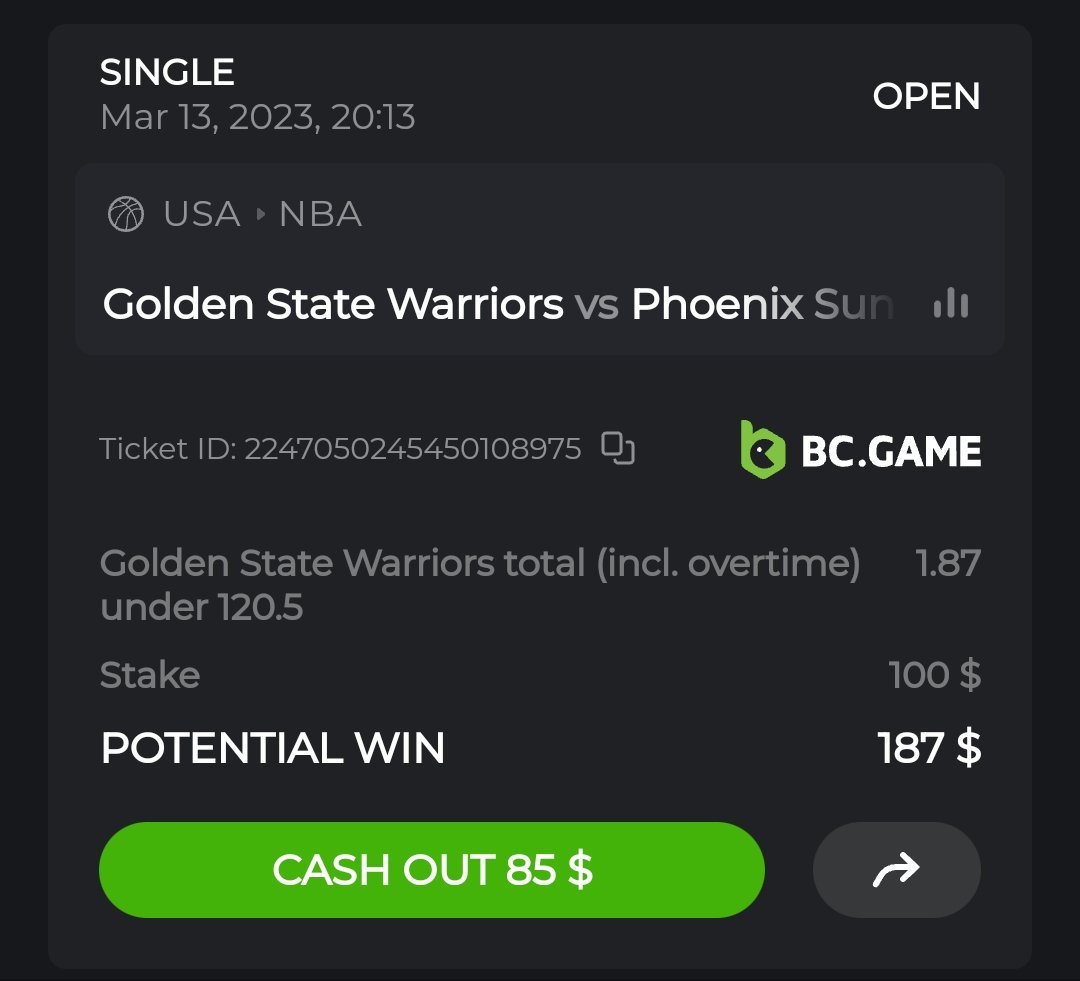Click the Mar 13, 2023 bet date
1080x981 pixels.
[257, 118]
